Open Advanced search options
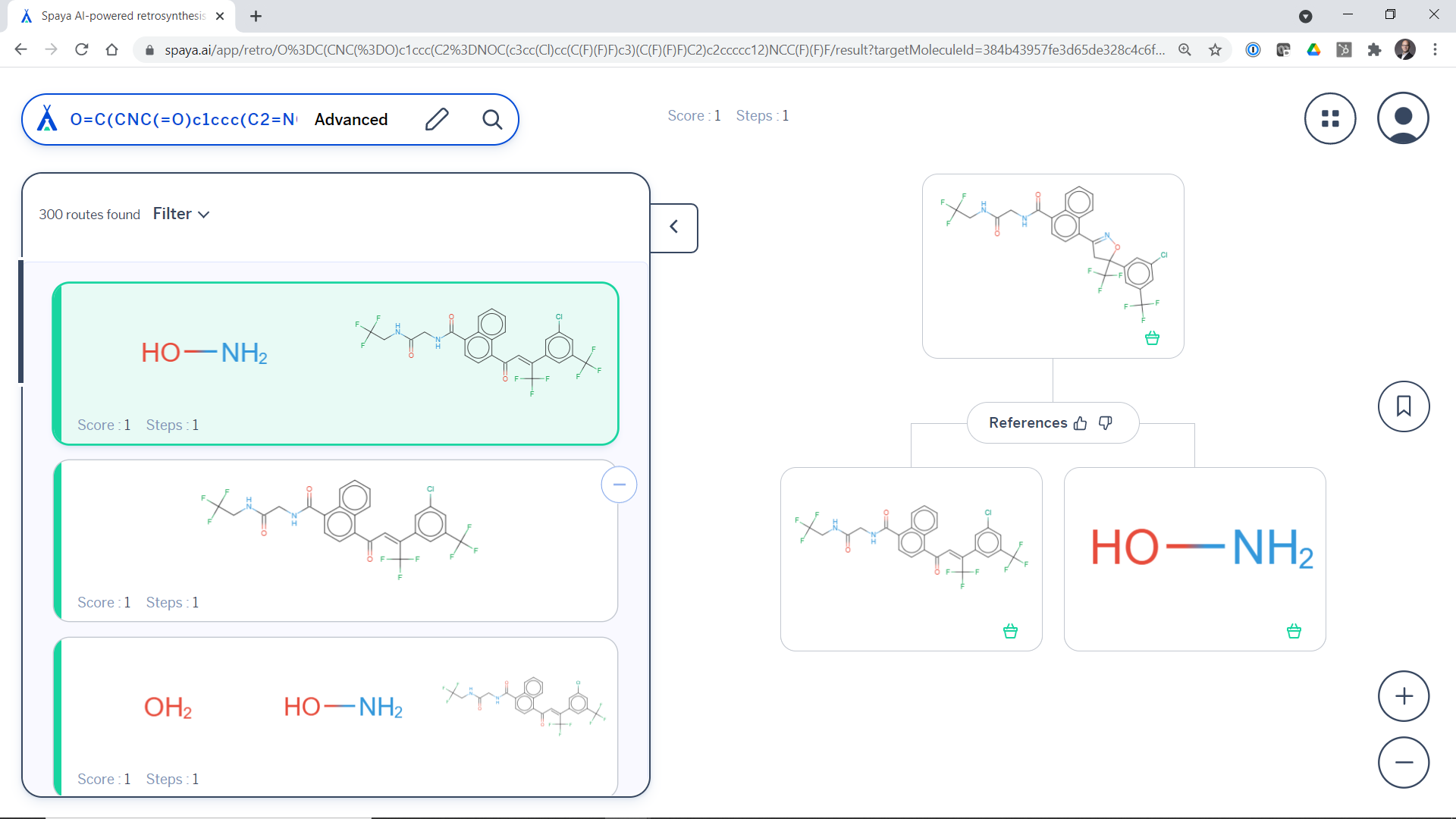Viewport: 1456px width, 819px height. coord(351,119)
